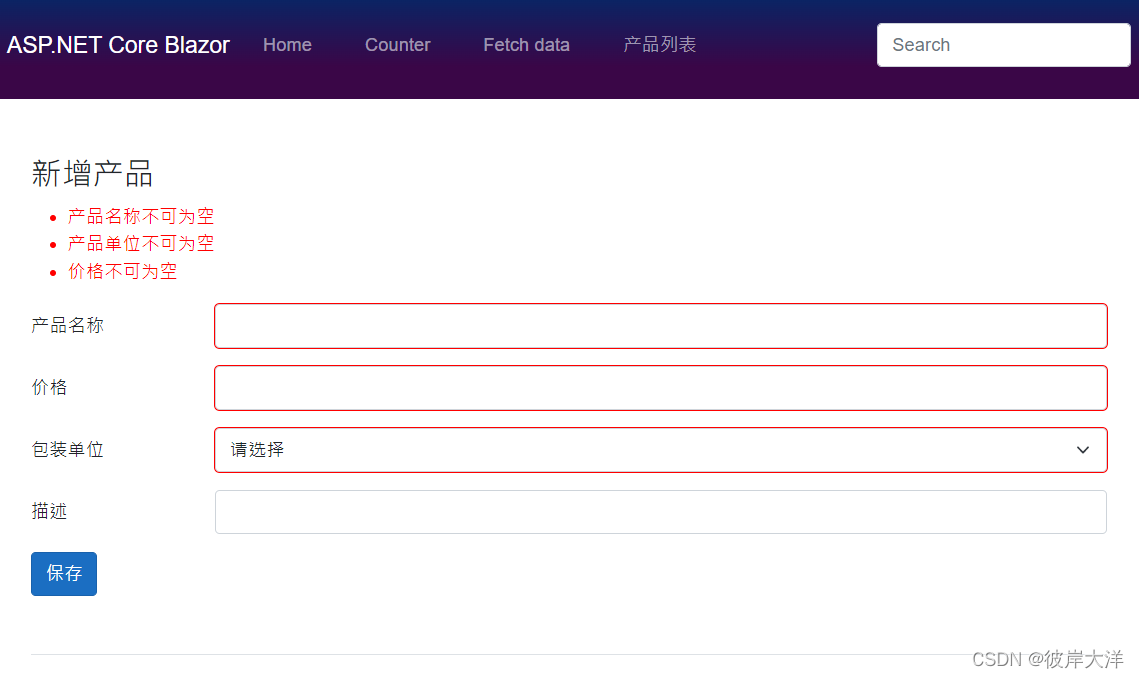Click the ASP.NET Core Blazor brand link
This screenshot has height=678, width=1139.
[x=118, y=45]
